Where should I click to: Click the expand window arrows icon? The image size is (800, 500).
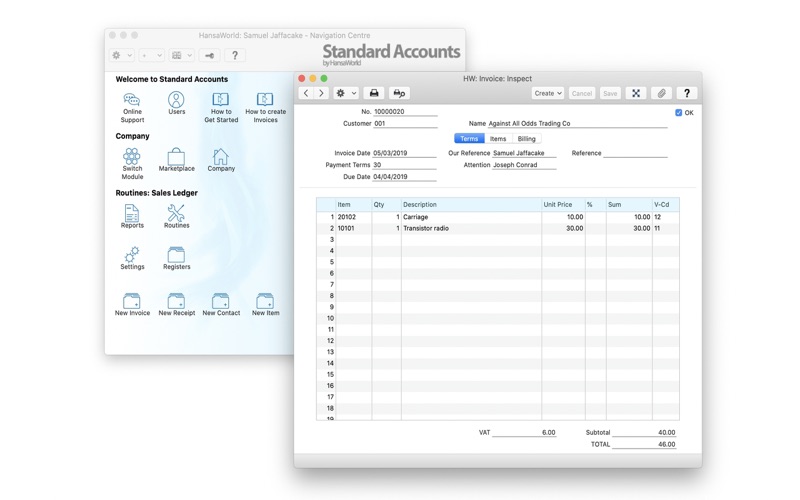coord(636,93)
